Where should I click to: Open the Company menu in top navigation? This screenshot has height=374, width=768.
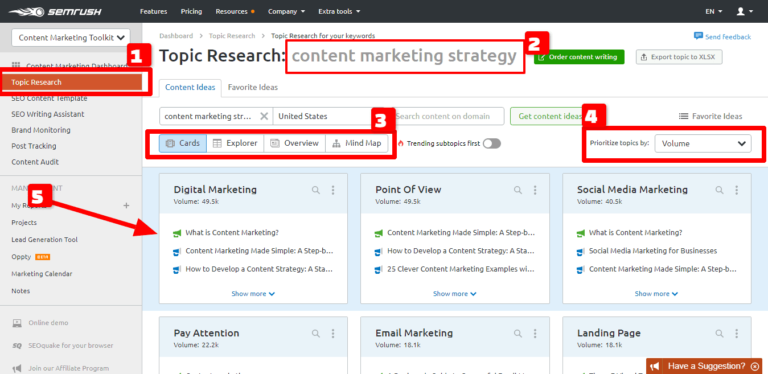click(287, 11)
